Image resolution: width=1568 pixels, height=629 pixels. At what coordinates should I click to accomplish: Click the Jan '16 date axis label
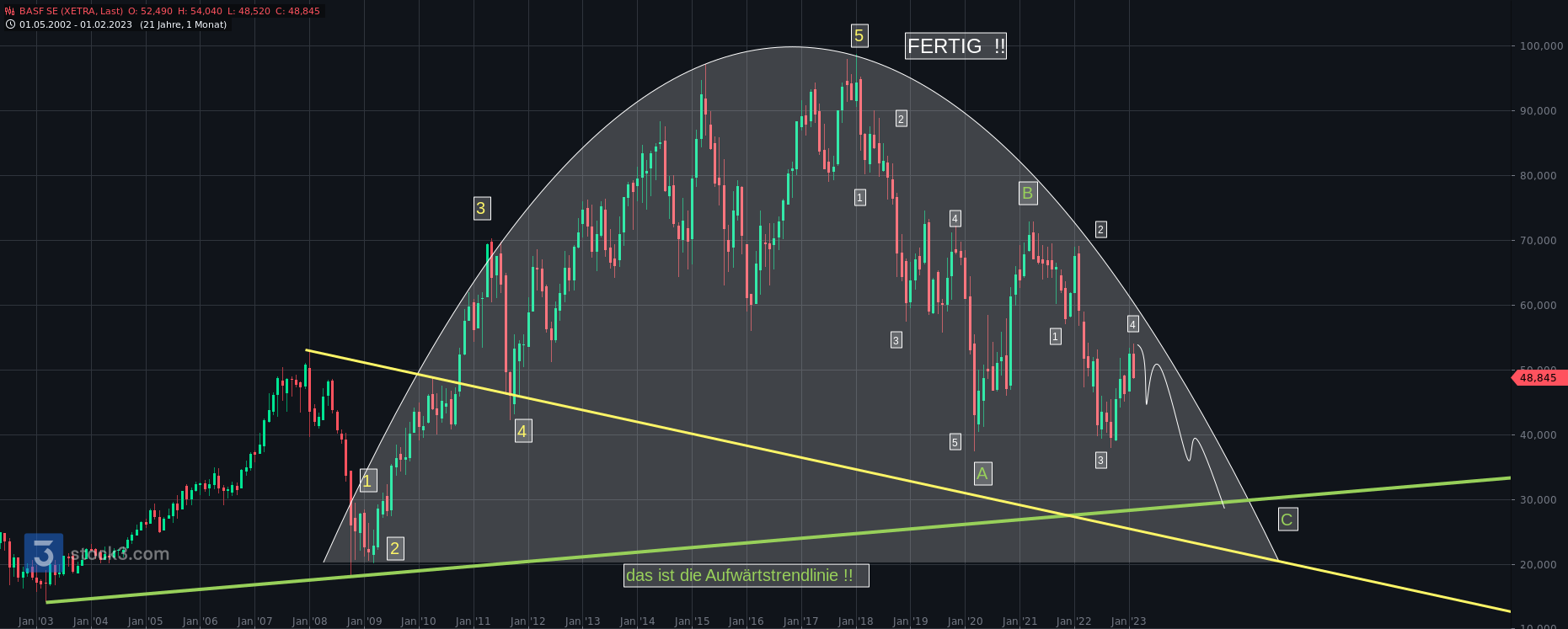tap(747, 621)
